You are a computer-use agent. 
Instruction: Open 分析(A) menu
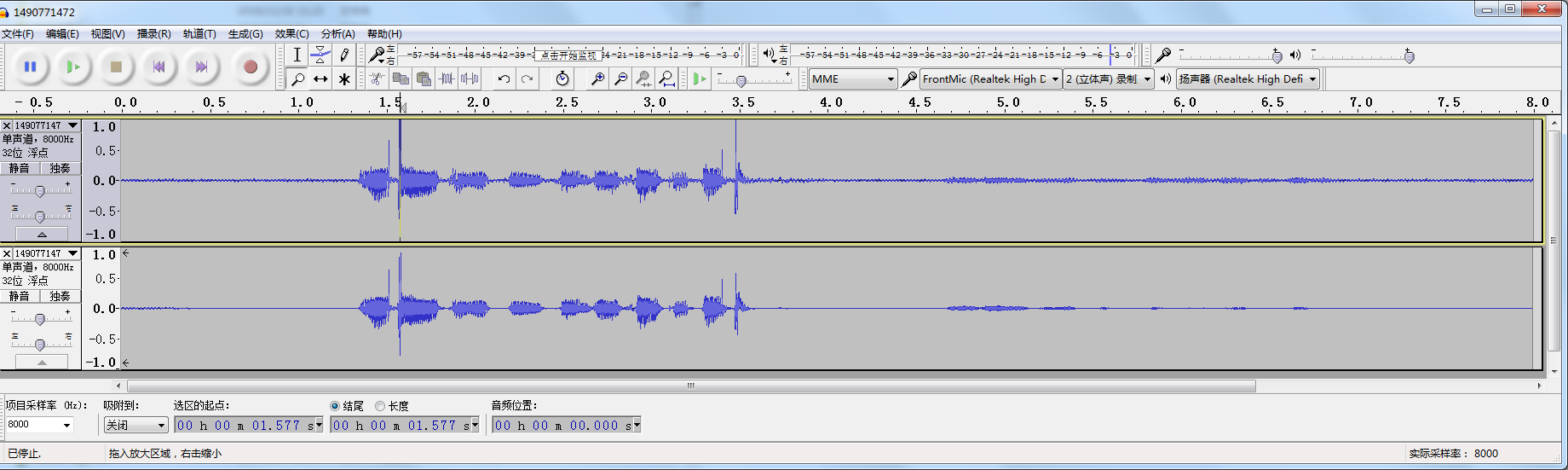point(338,34)
